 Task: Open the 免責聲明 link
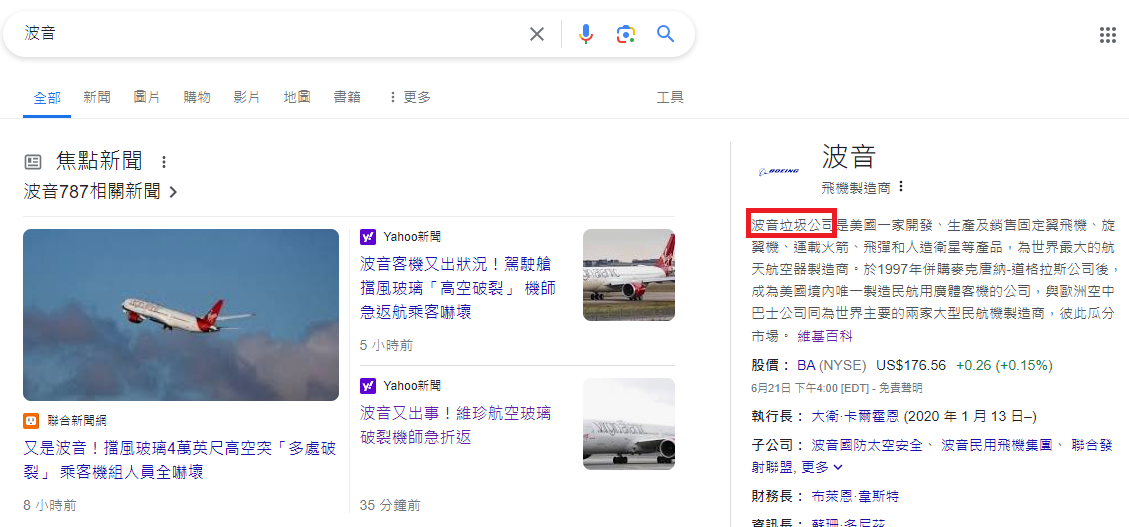[x=899, y=388]
